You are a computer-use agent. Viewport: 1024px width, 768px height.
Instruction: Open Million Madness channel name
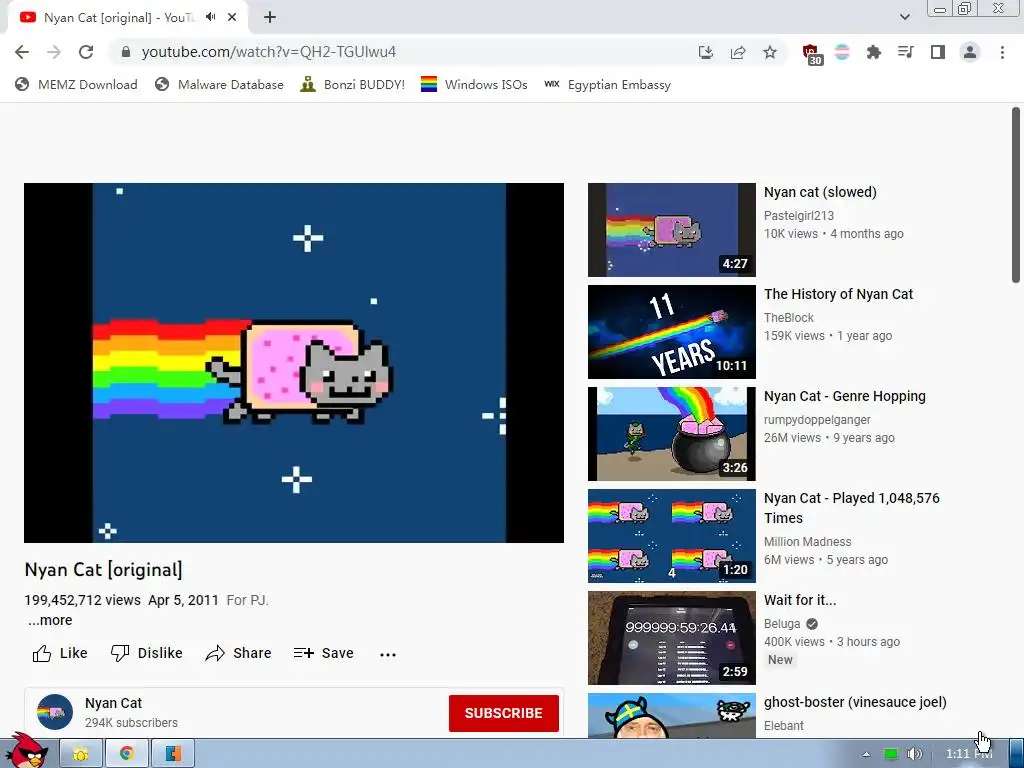808,541
